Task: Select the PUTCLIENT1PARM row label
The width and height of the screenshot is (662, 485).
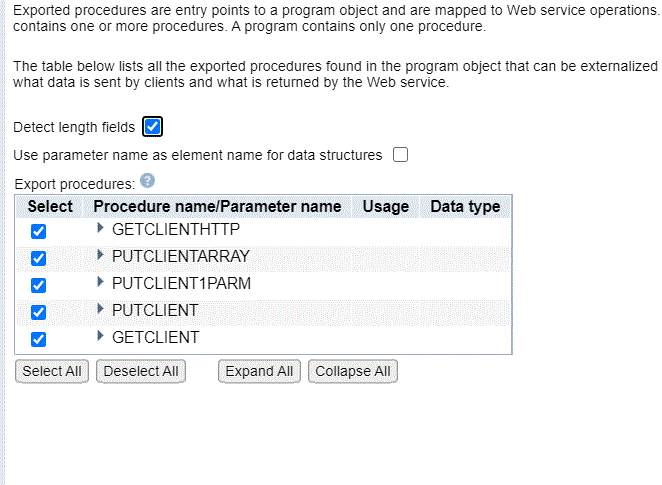Action: (182, 283)
